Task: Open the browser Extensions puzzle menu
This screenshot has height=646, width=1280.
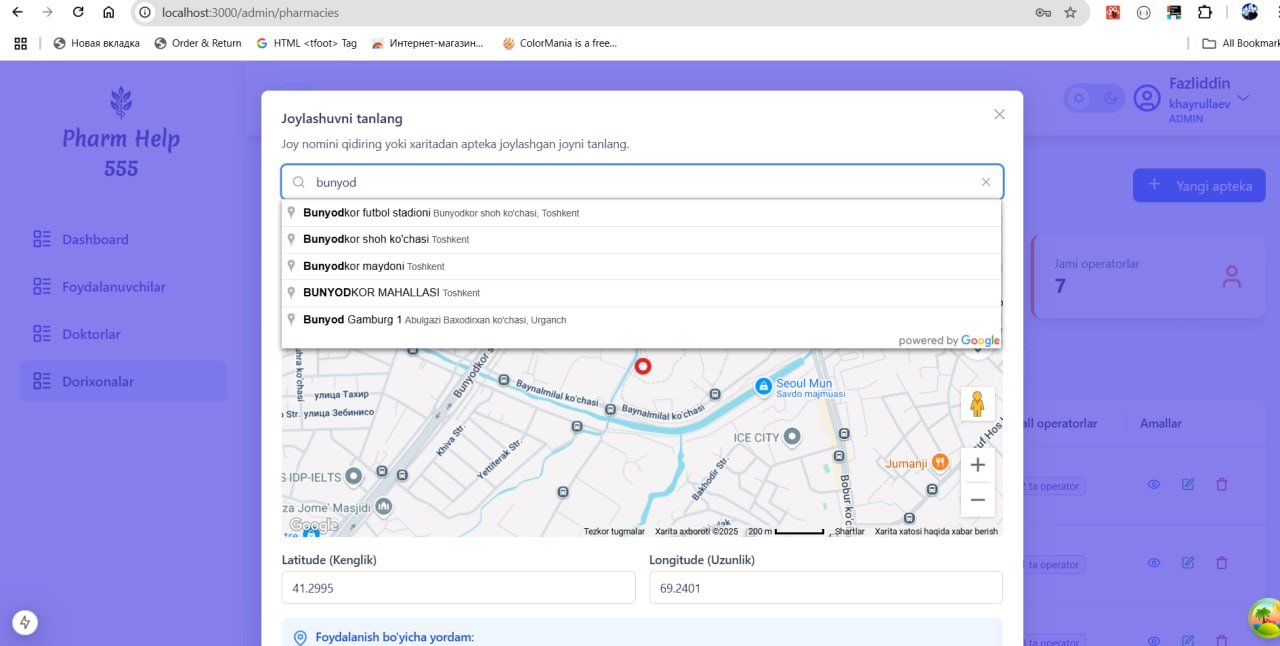Action: click(x=1204, y=13)
